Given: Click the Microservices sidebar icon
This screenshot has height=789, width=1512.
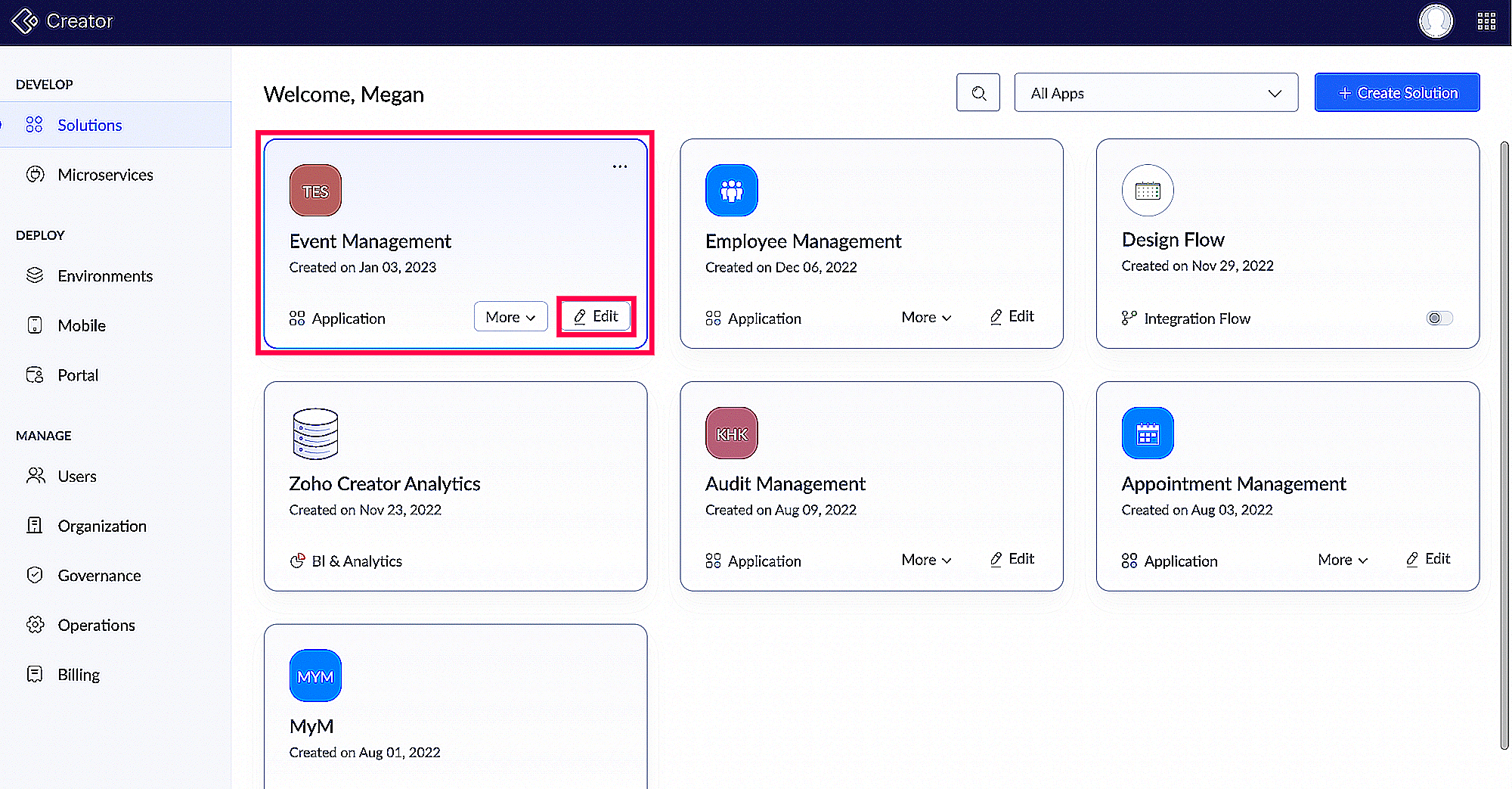Looking at the screenshot, I should click(x=35, y=175).
